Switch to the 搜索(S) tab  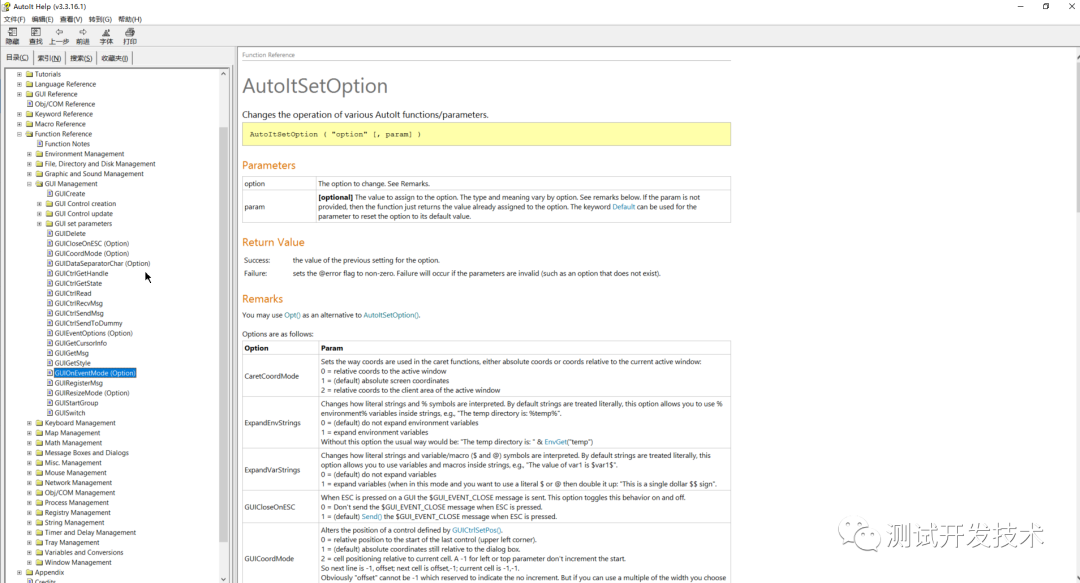click(x=81, y=58)
